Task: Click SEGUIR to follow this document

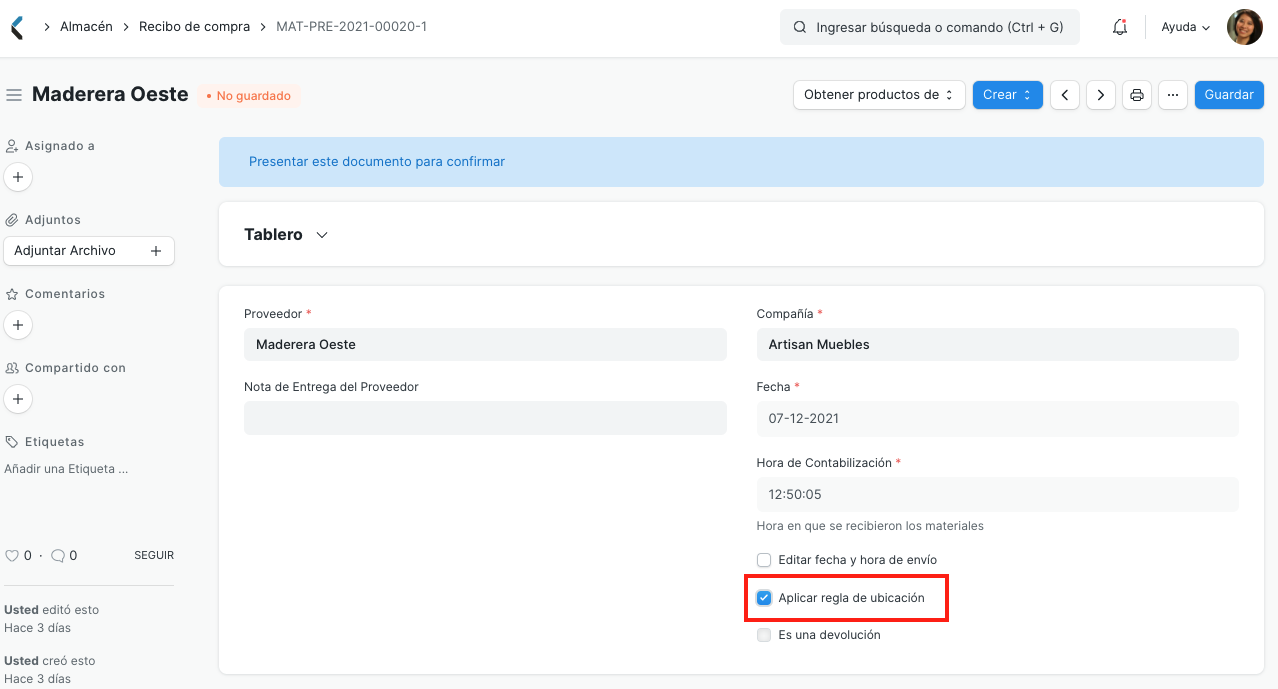Action: 153,555
